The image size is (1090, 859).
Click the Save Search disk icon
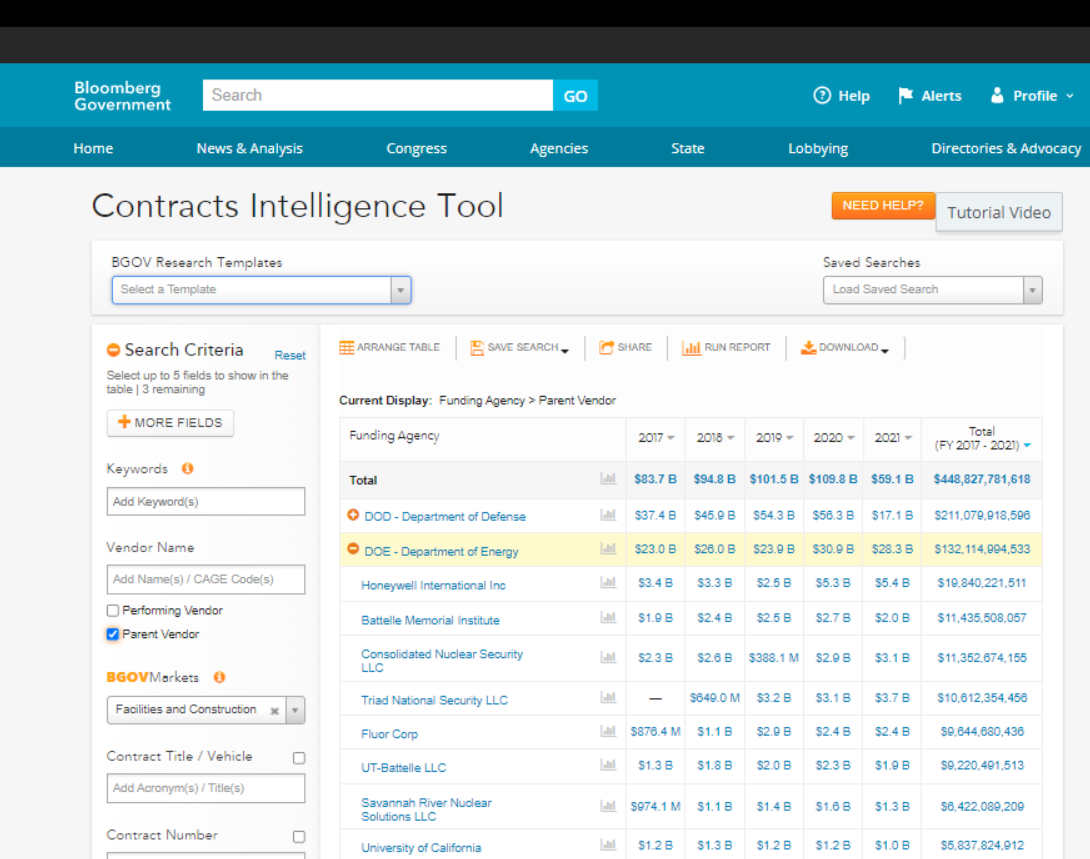tap(477, 347)
